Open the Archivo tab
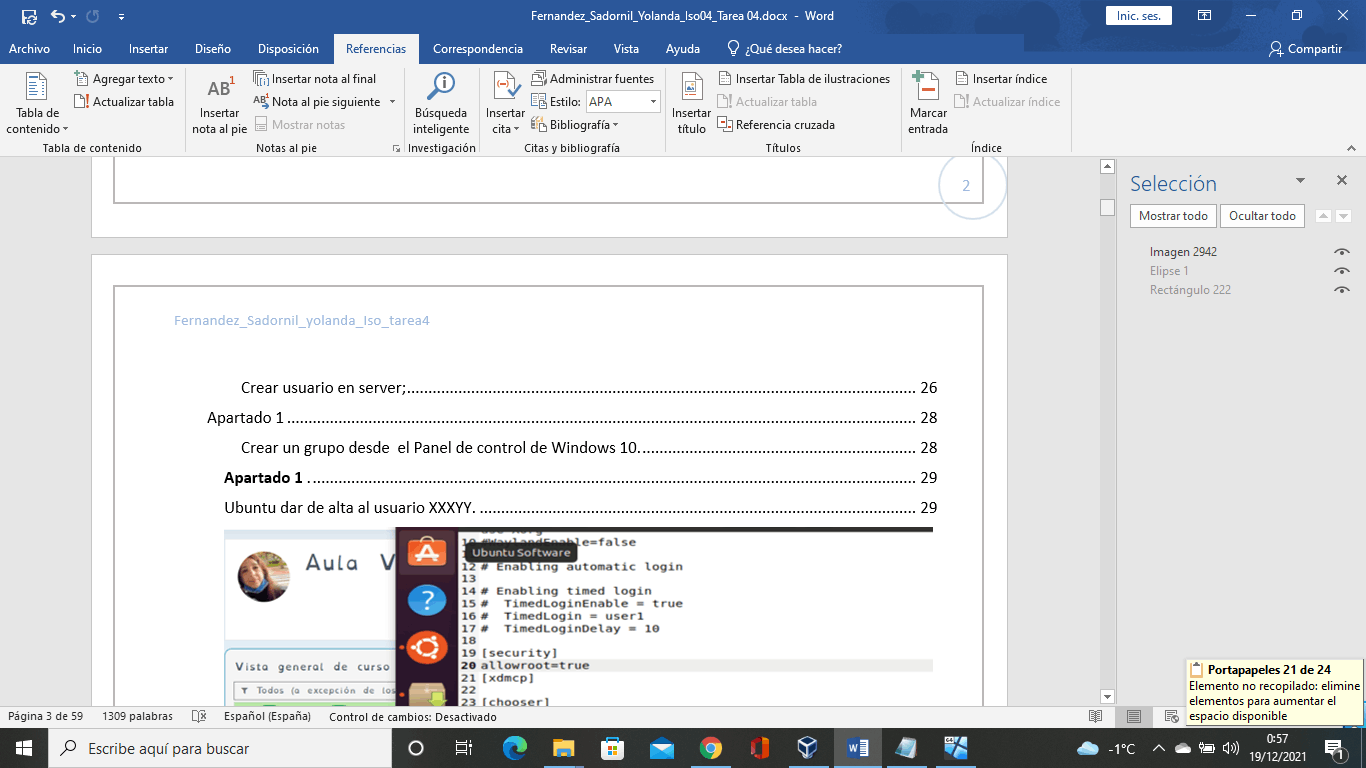The height and width of the screenshot is (768, 1366). tap(29, 49)
